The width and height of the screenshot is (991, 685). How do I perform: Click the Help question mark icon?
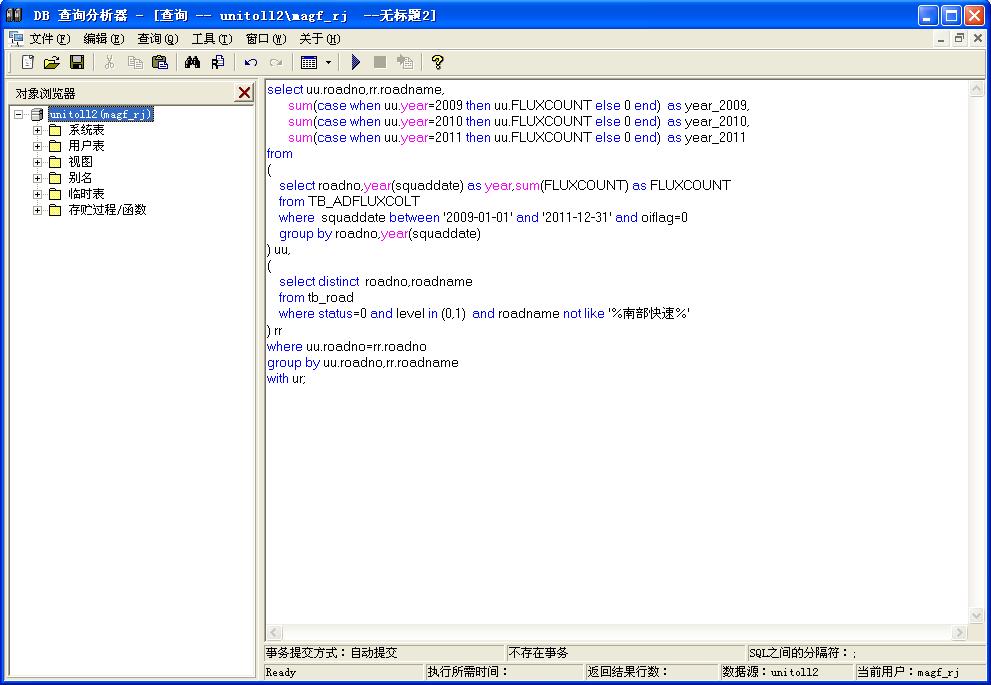pos(437,62)
